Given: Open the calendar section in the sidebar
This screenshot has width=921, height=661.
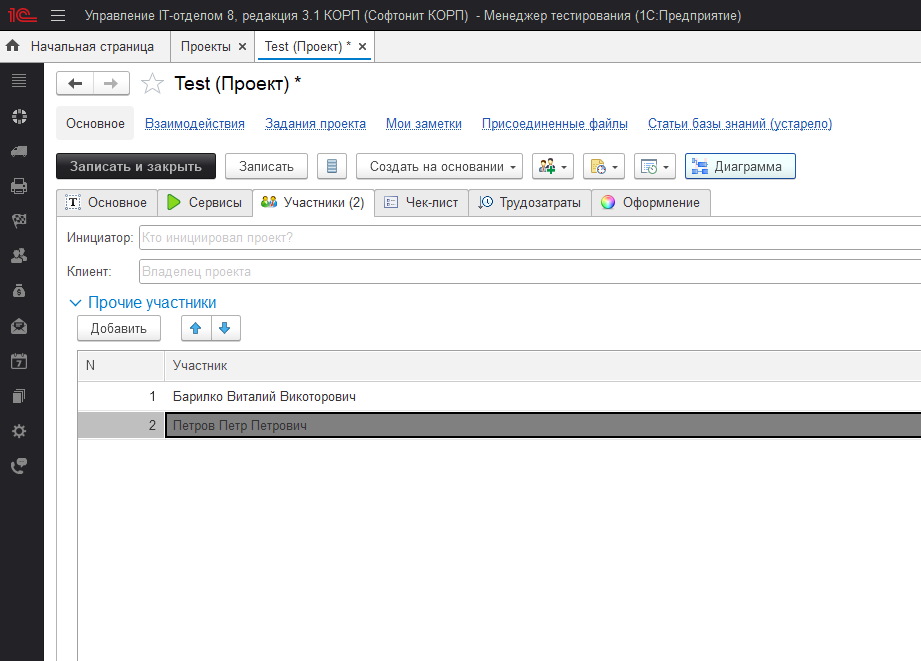Looking at the screenshot, I should 19,361.
